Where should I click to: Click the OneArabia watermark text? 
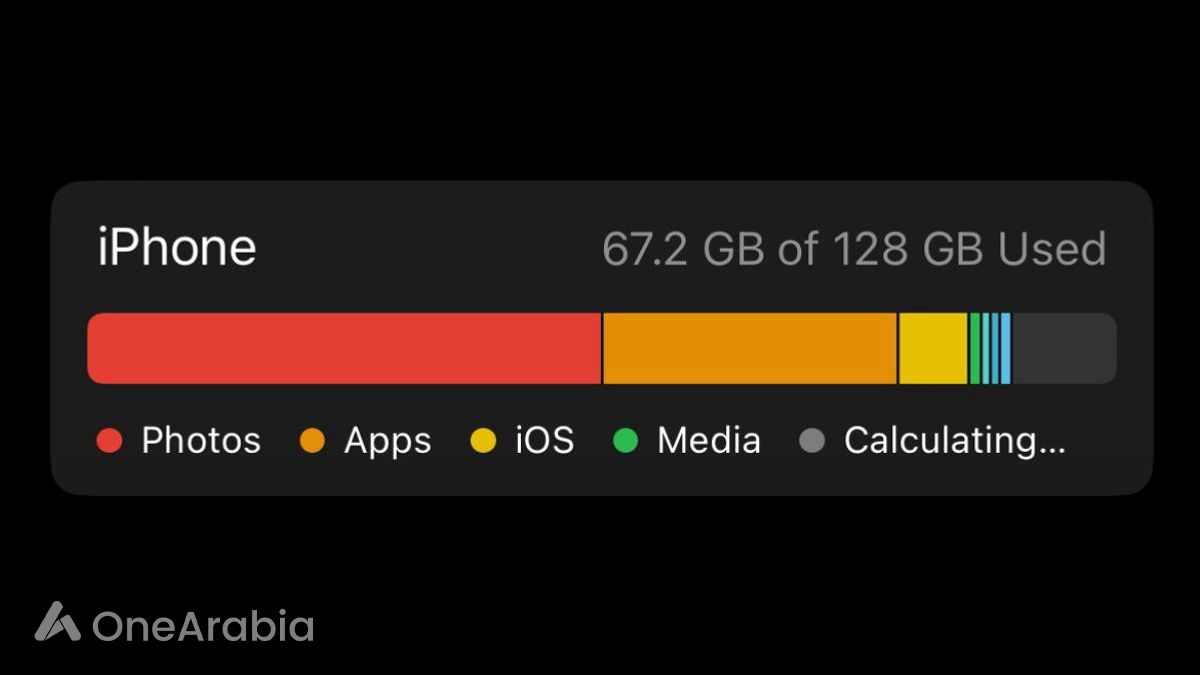point(203,626)
